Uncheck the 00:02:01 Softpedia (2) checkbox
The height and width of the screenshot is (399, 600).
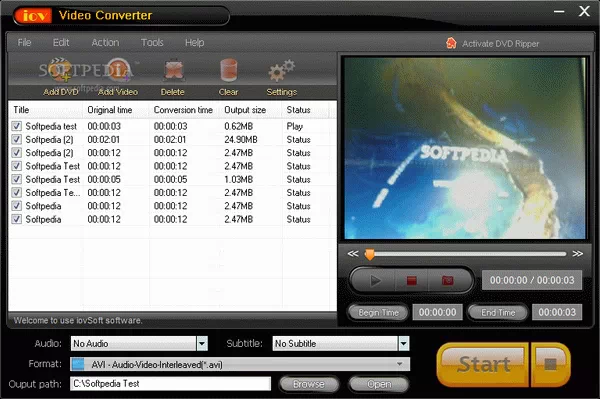click(x=16, y=139)
